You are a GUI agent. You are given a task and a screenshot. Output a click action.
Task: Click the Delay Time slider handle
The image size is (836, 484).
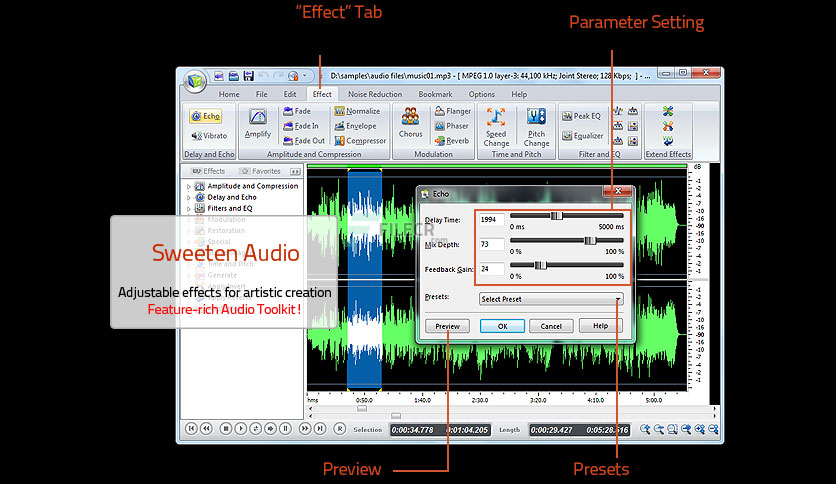(x=556, y=216)
